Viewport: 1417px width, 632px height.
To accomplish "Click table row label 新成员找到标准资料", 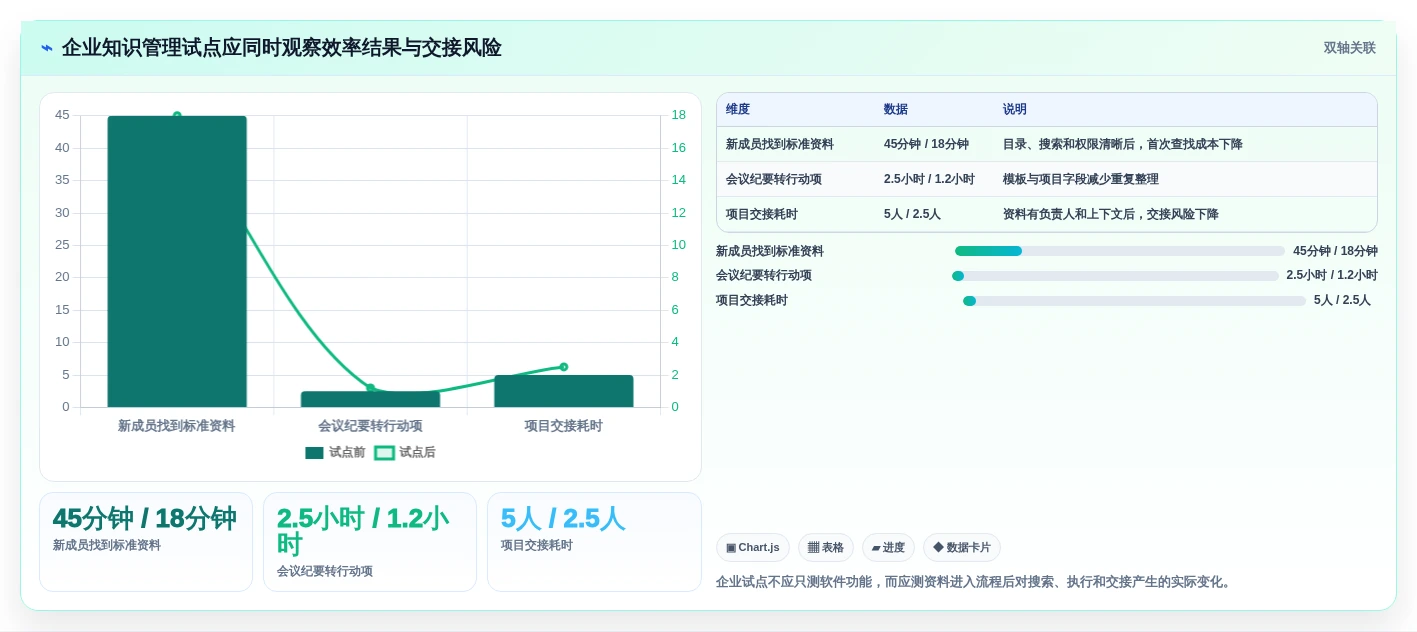I will point(780,144).
